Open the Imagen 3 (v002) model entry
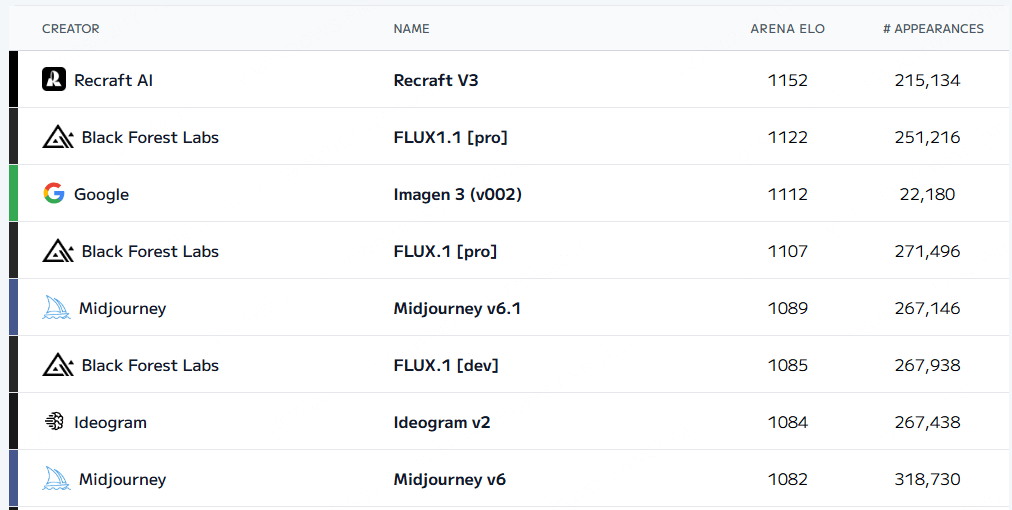The height and width of the screenshot is (510, 1012). click(458, 194)
